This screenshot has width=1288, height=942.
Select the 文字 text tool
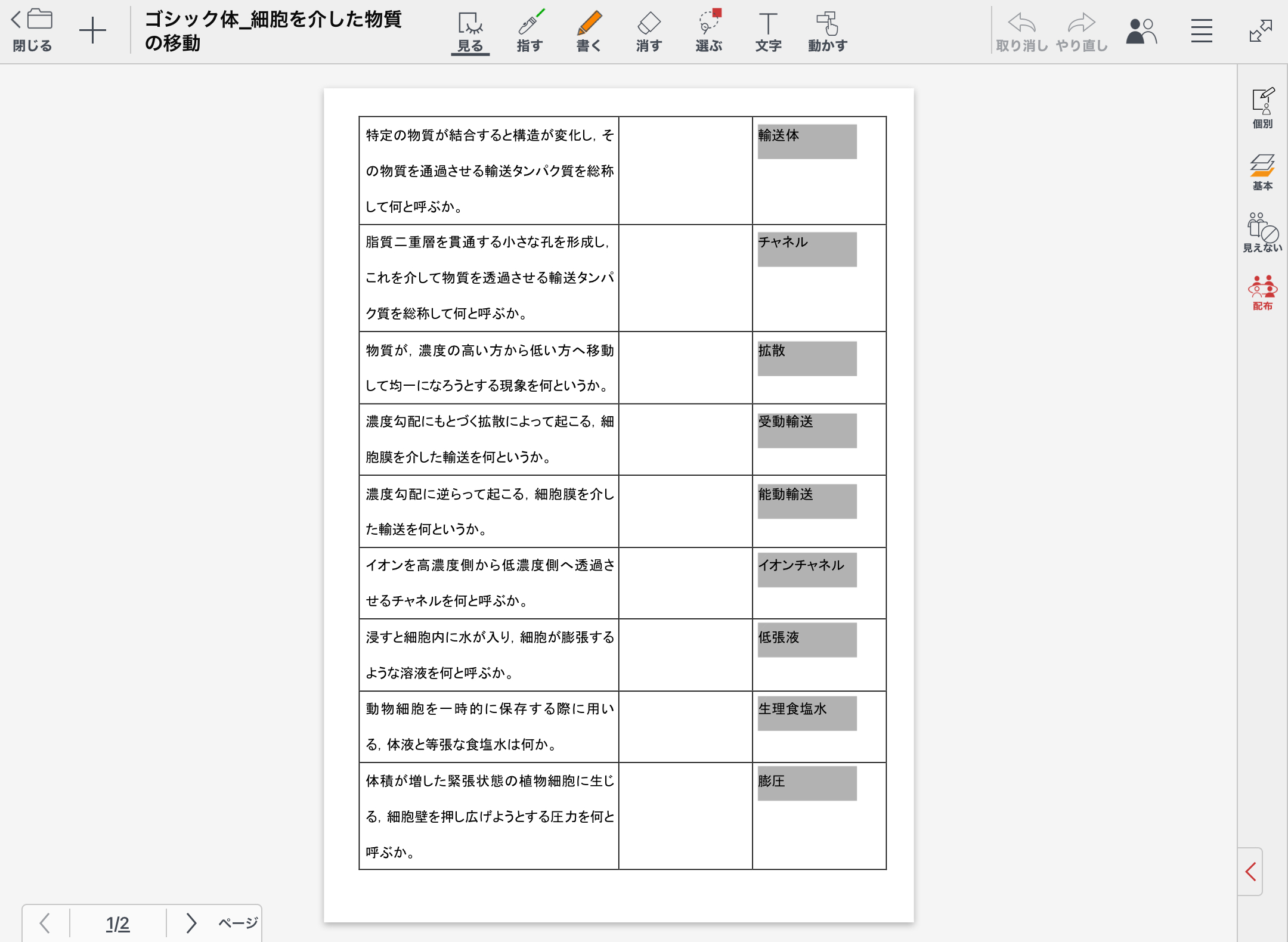coord(768,31)
